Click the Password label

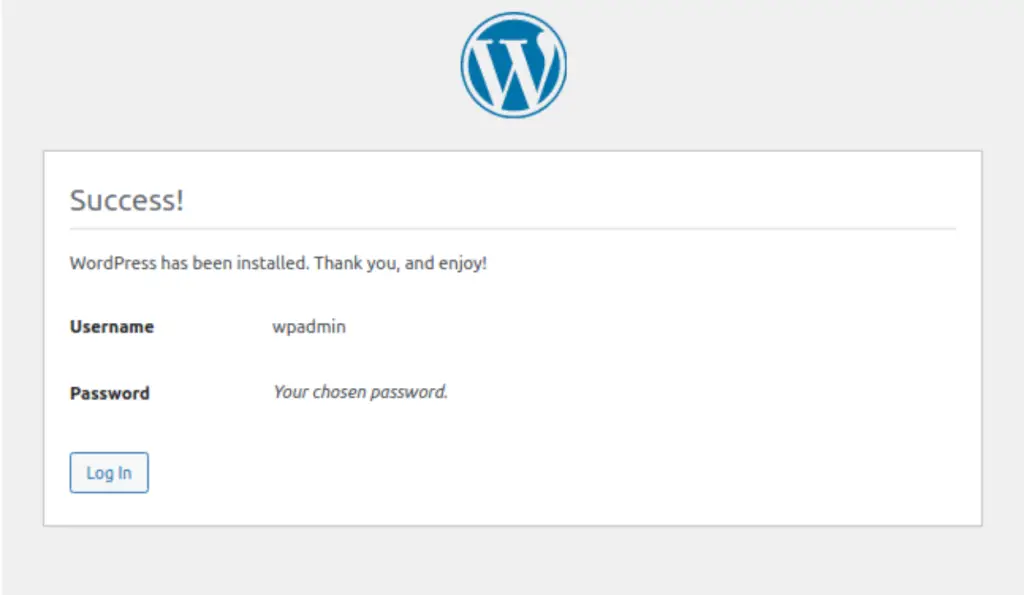tap(109, 393)
